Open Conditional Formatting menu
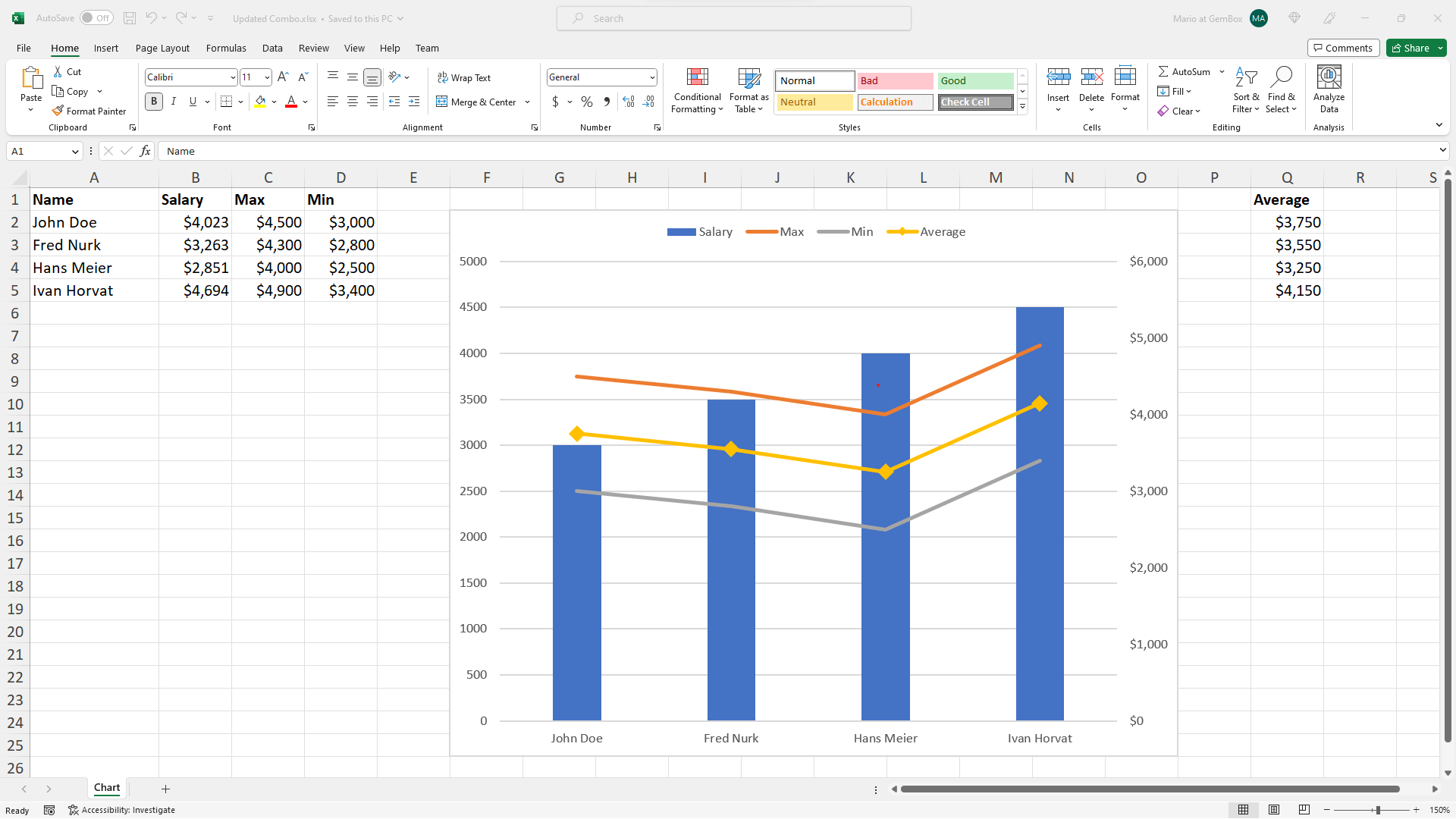Screen dimensions: 1456x819 tap(697, 91)
